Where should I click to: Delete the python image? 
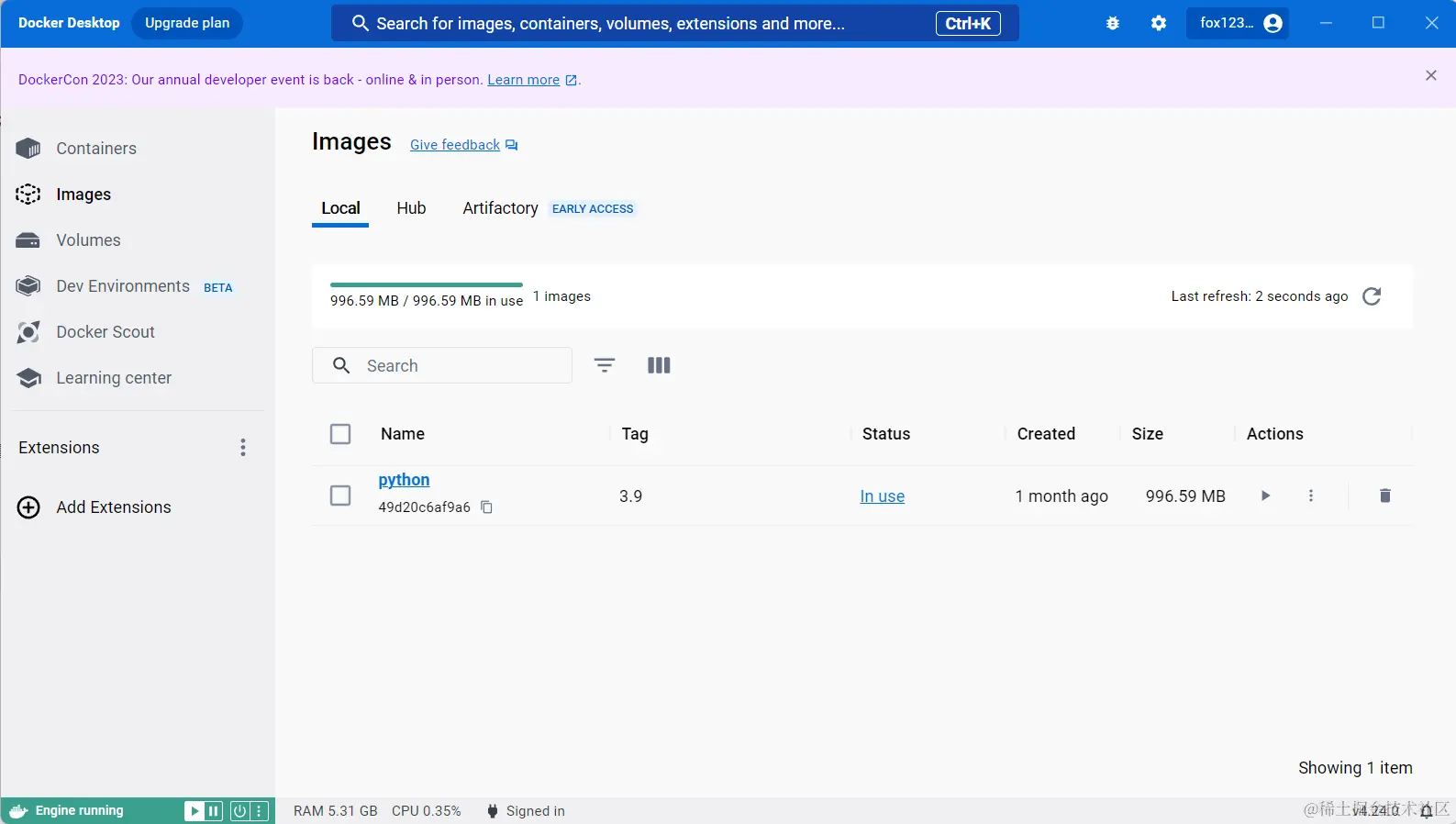tap(1385, 496)
